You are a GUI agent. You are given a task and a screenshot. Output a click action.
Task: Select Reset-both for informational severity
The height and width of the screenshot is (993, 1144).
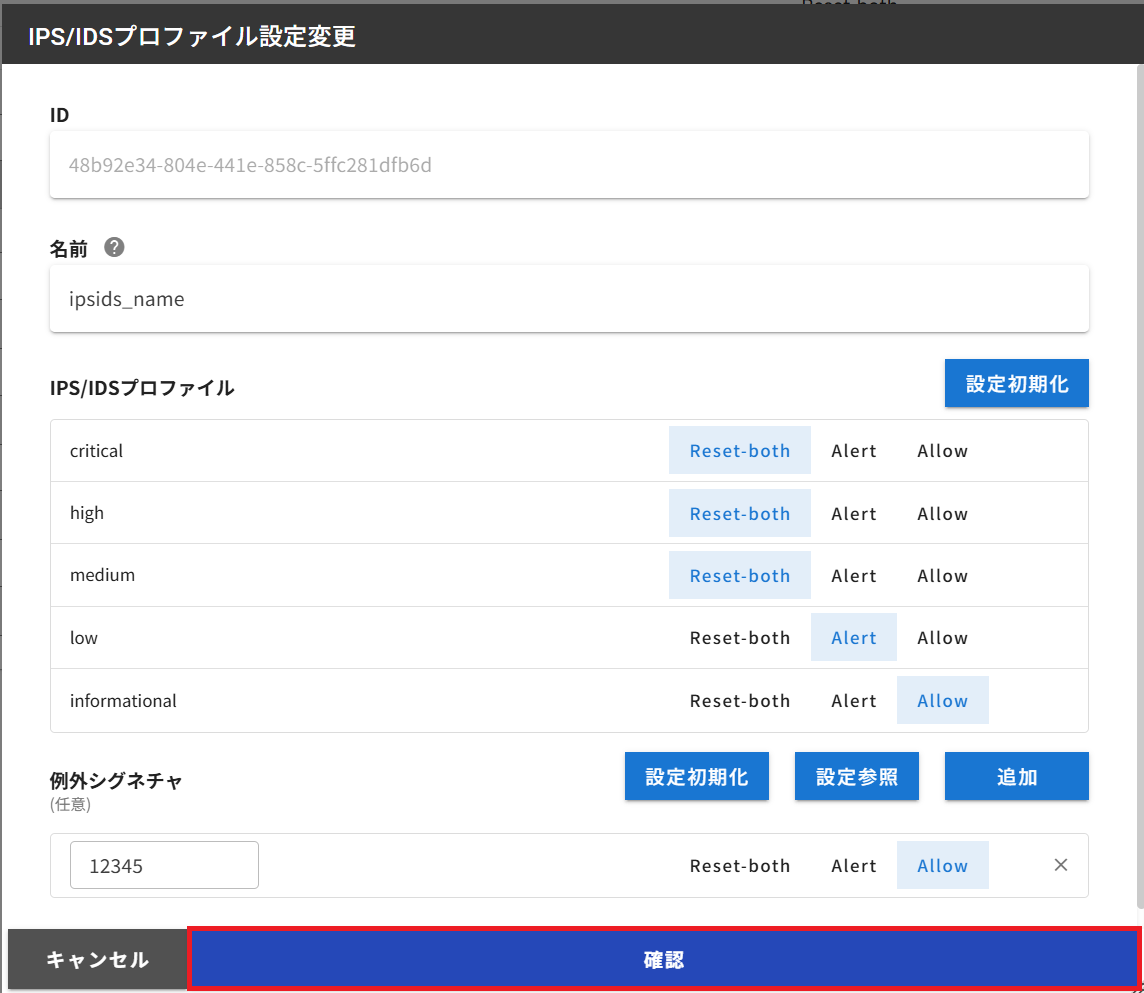point(739,701)
